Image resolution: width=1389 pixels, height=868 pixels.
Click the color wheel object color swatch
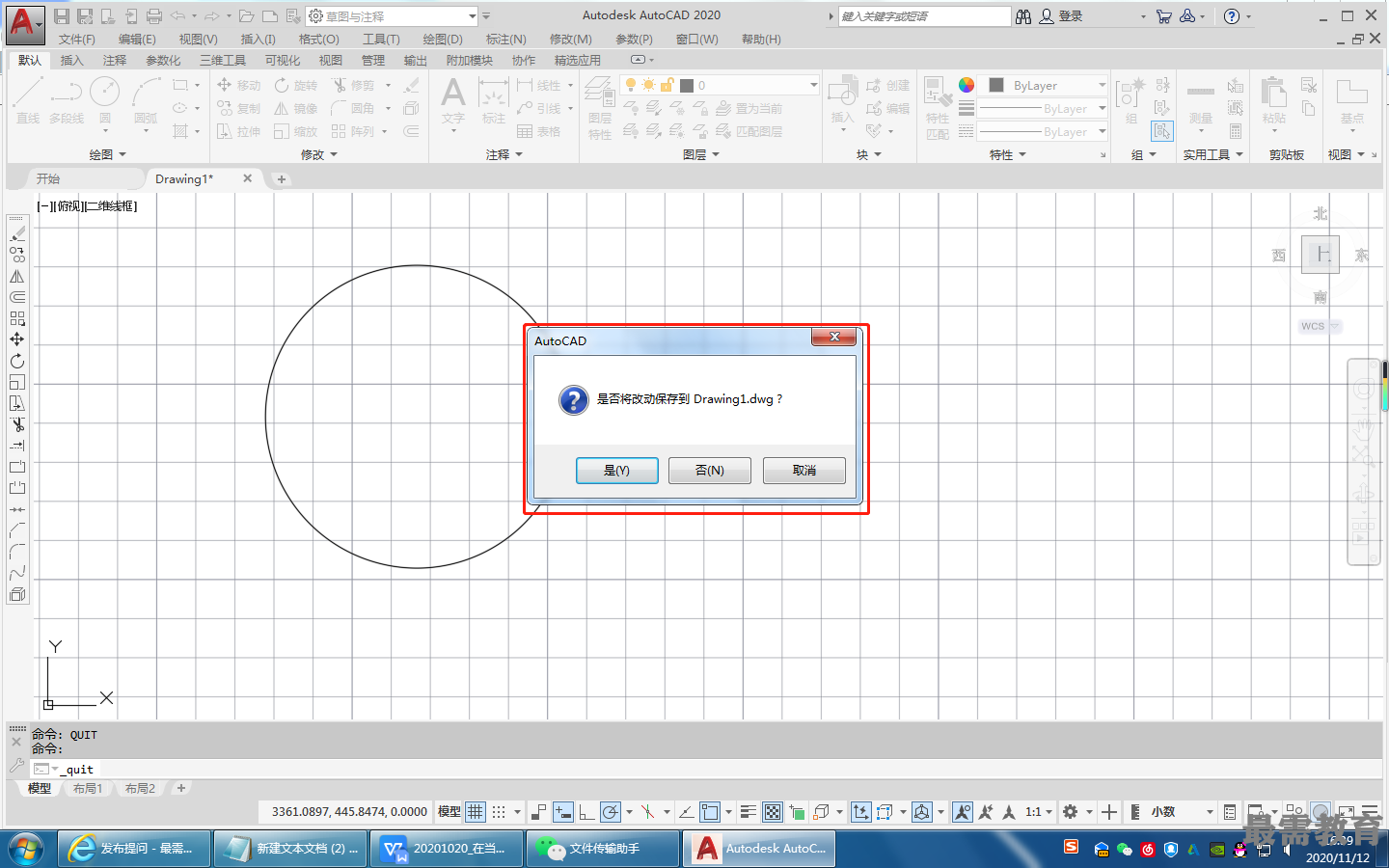pos(967,85)
